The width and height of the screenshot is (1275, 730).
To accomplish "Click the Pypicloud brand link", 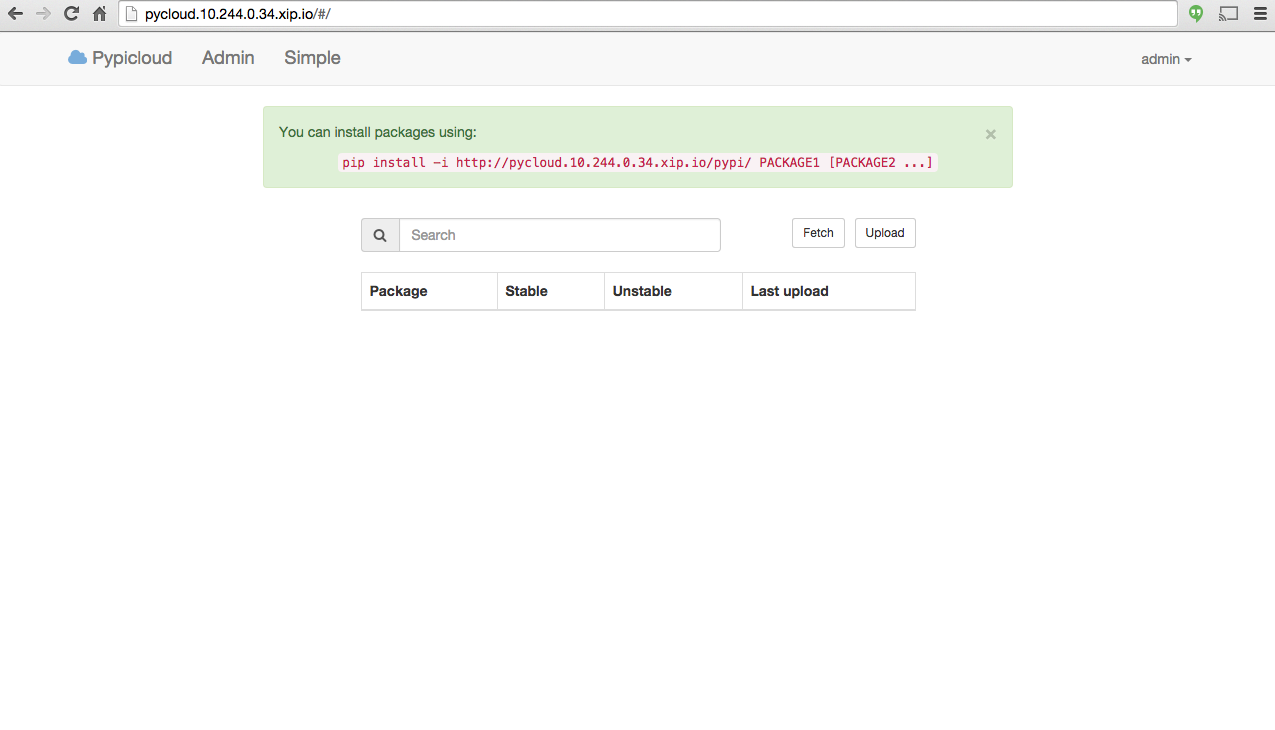I will click(x=120, y=58).
